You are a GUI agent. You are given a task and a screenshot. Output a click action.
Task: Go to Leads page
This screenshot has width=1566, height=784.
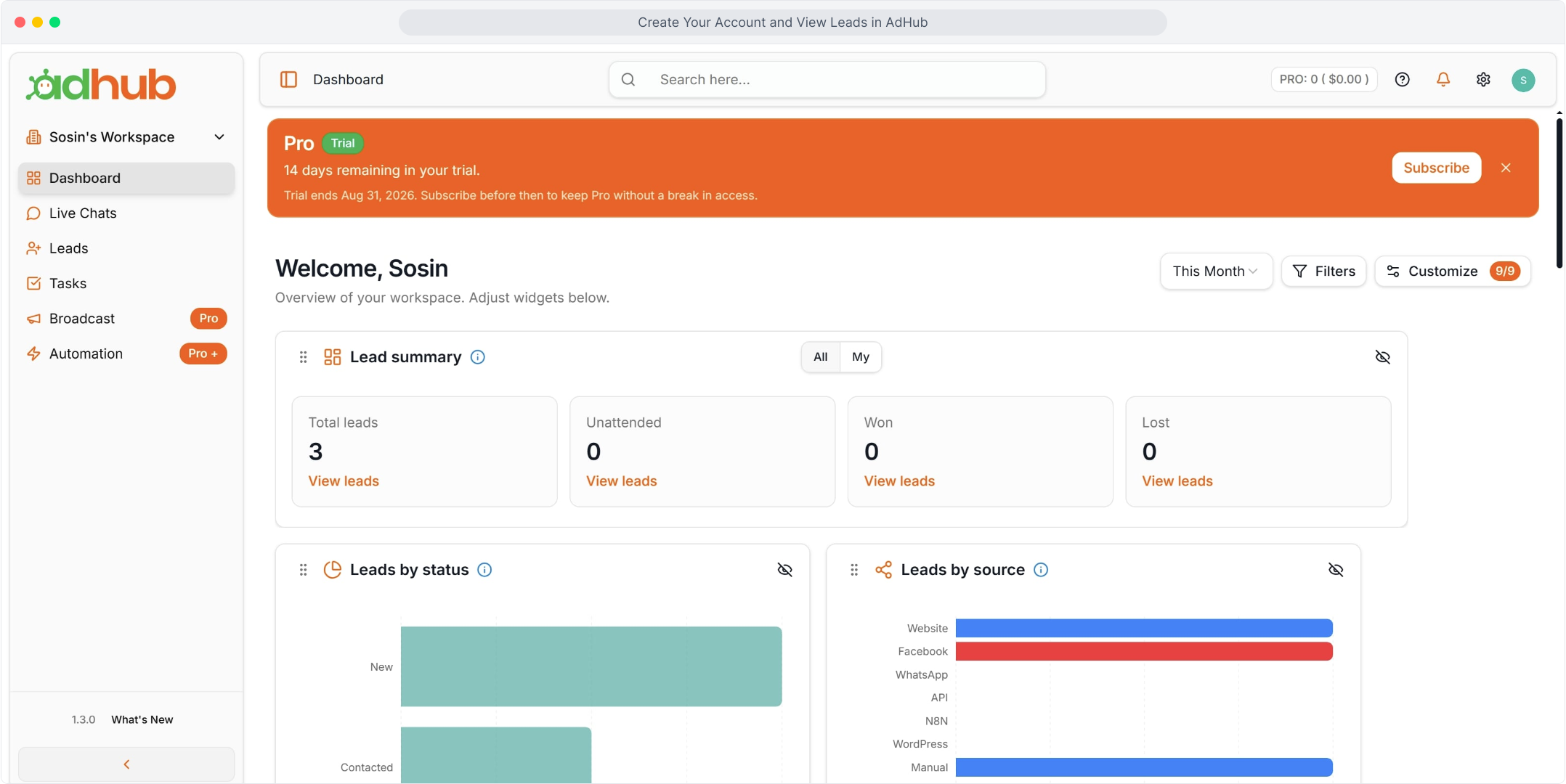pyautogui.click(x=126, y=248)
